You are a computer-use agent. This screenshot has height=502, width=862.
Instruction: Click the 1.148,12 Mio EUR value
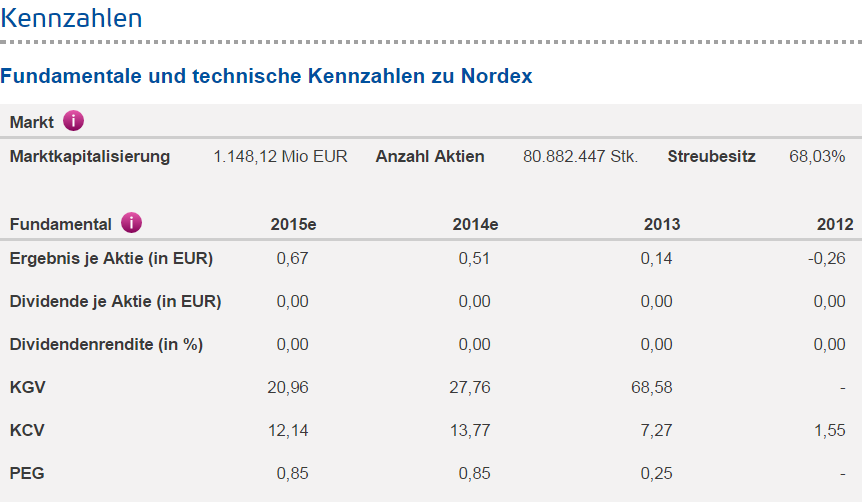(x=280, y=156)
